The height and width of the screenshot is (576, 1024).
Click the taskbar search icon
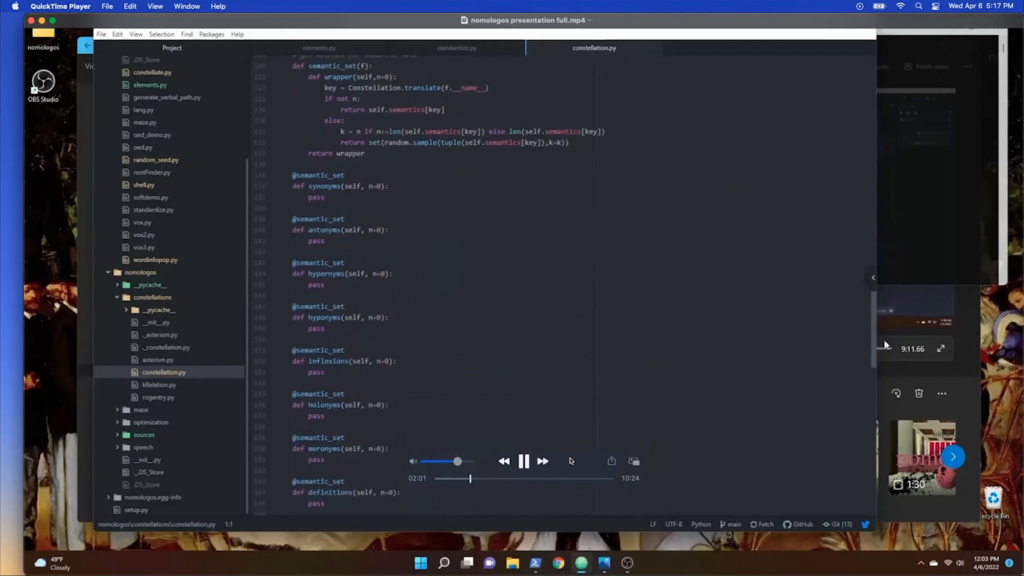(x=444, y=563)
